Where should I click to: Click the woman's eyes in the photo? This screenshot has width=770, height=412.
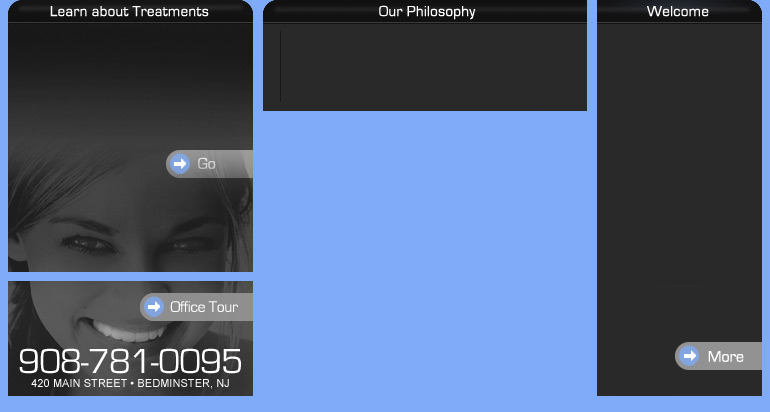pos(142,244)
